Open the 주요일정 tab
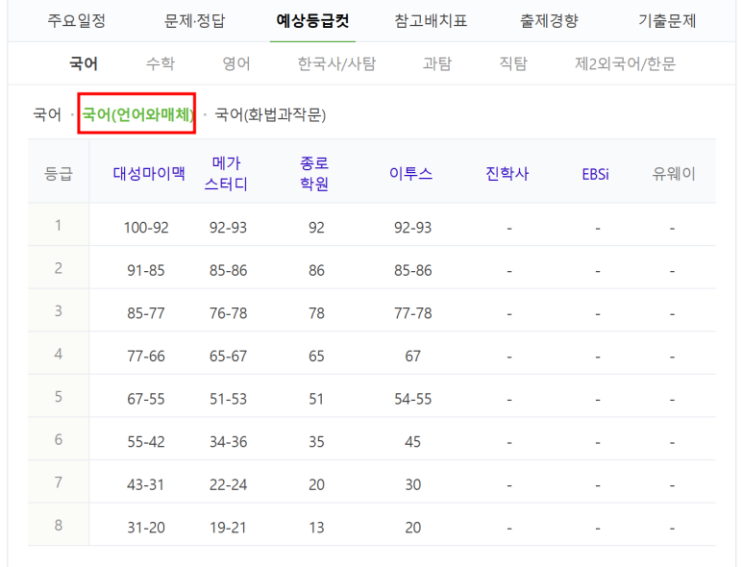The width and height of the screenshot is (743, 567). [76, 21]
